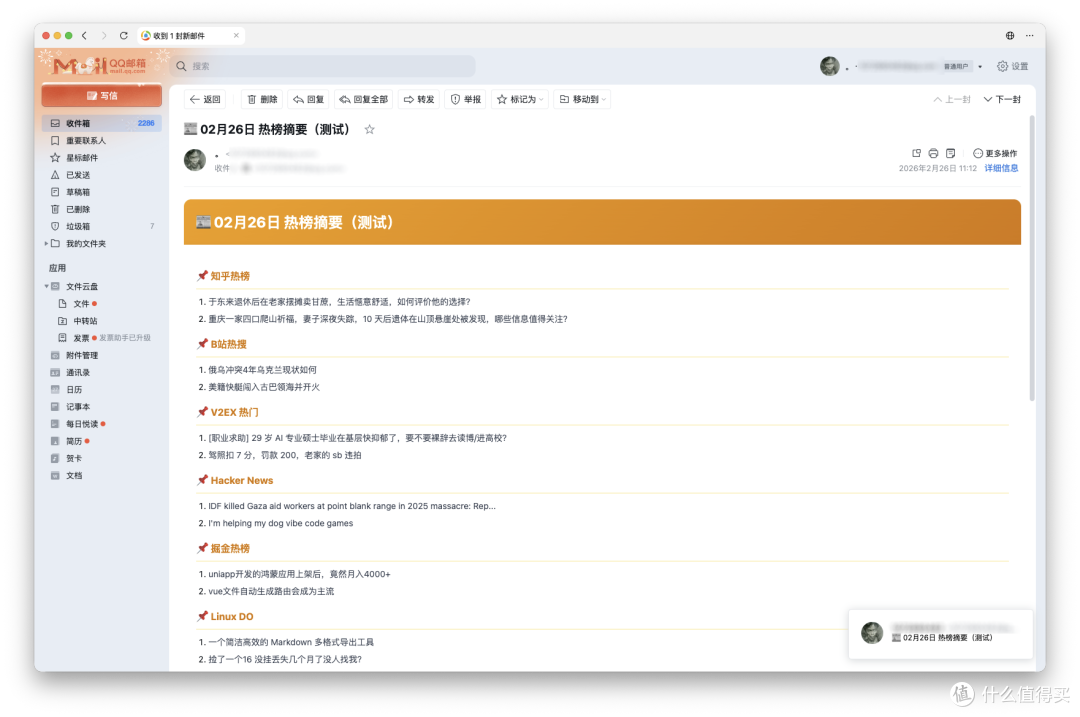
Task: Click the 删除 delete button
Action: pos(262,99)
